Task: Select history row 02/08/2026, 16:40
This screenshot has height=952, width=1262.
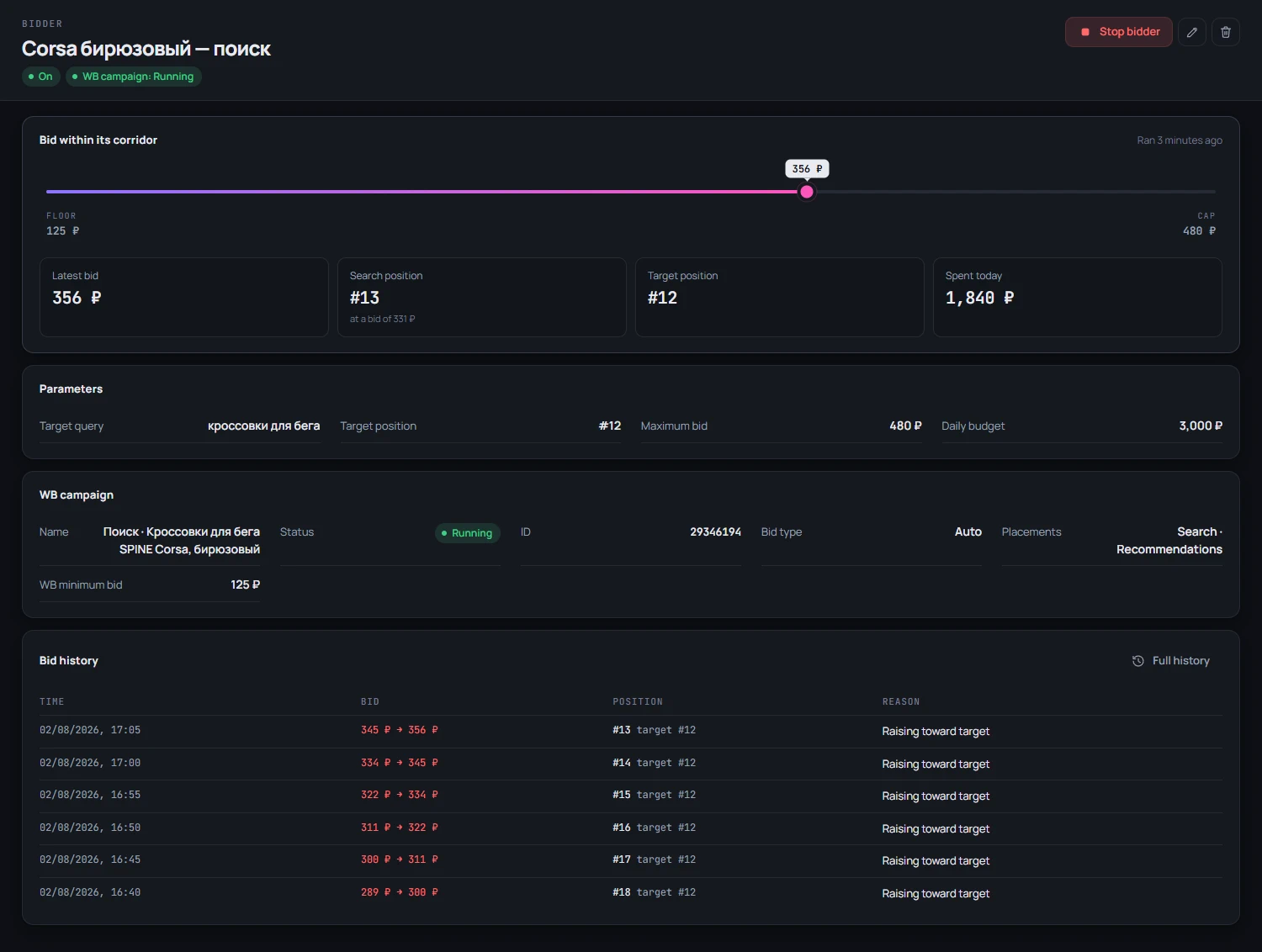Action: pyautogui.click(x=631, y=893)
